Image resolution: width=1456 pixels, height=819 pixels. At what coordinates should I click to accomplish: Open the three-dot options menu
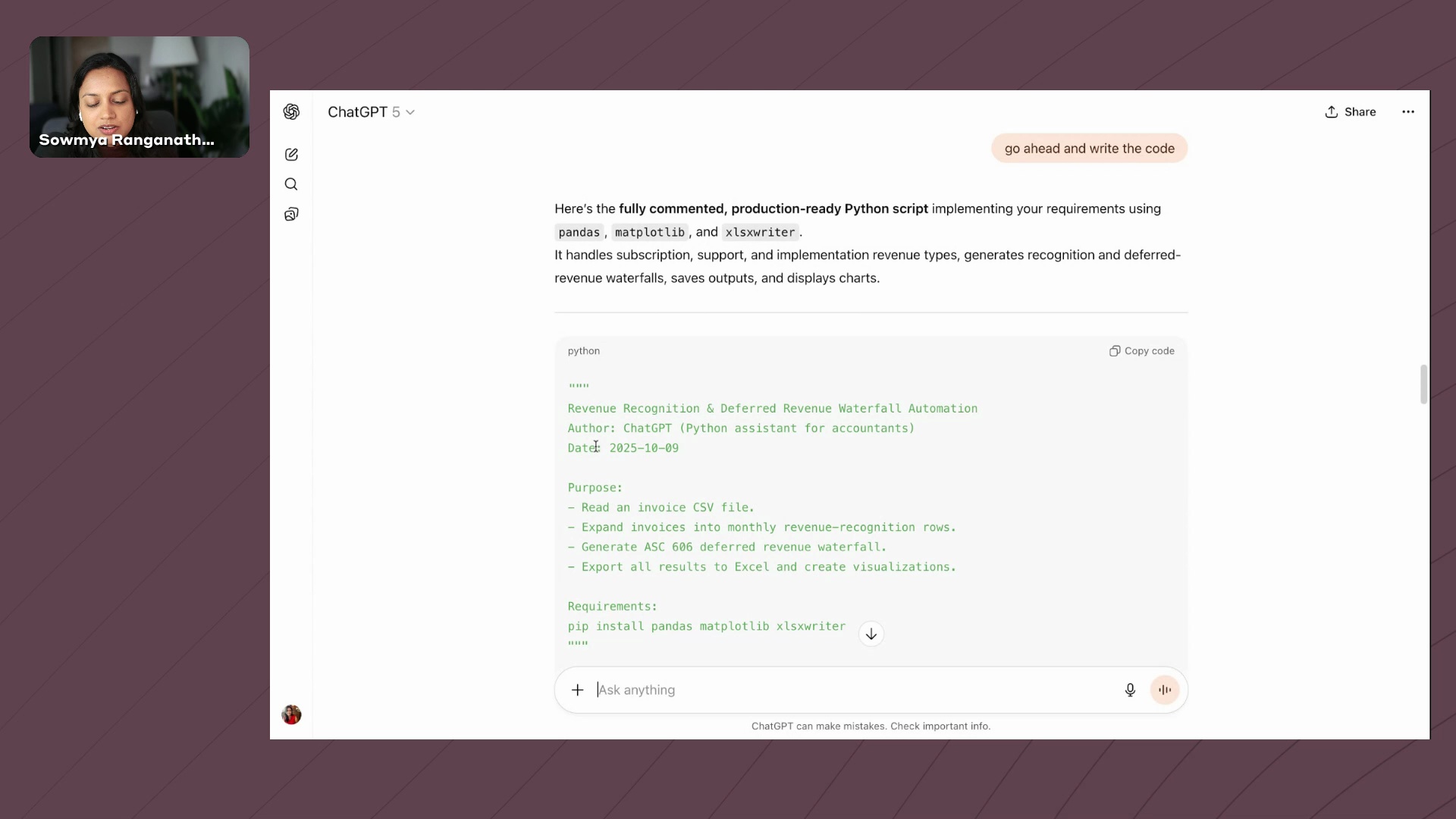click(1408, 112)
